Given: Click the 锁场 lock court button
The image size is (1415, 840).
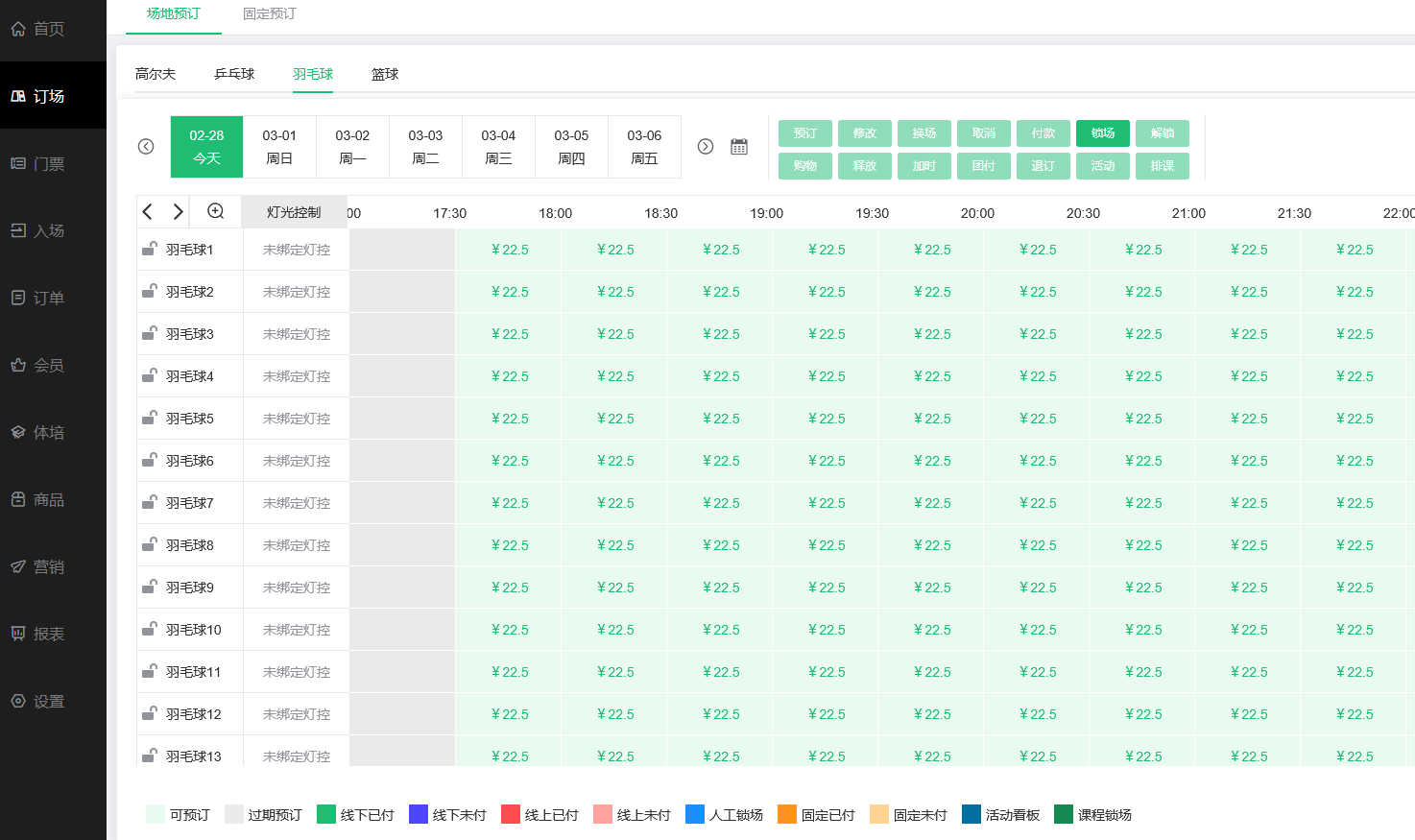Looking at the screenshot, I should pyautogui.click(x=1103, y=133).
